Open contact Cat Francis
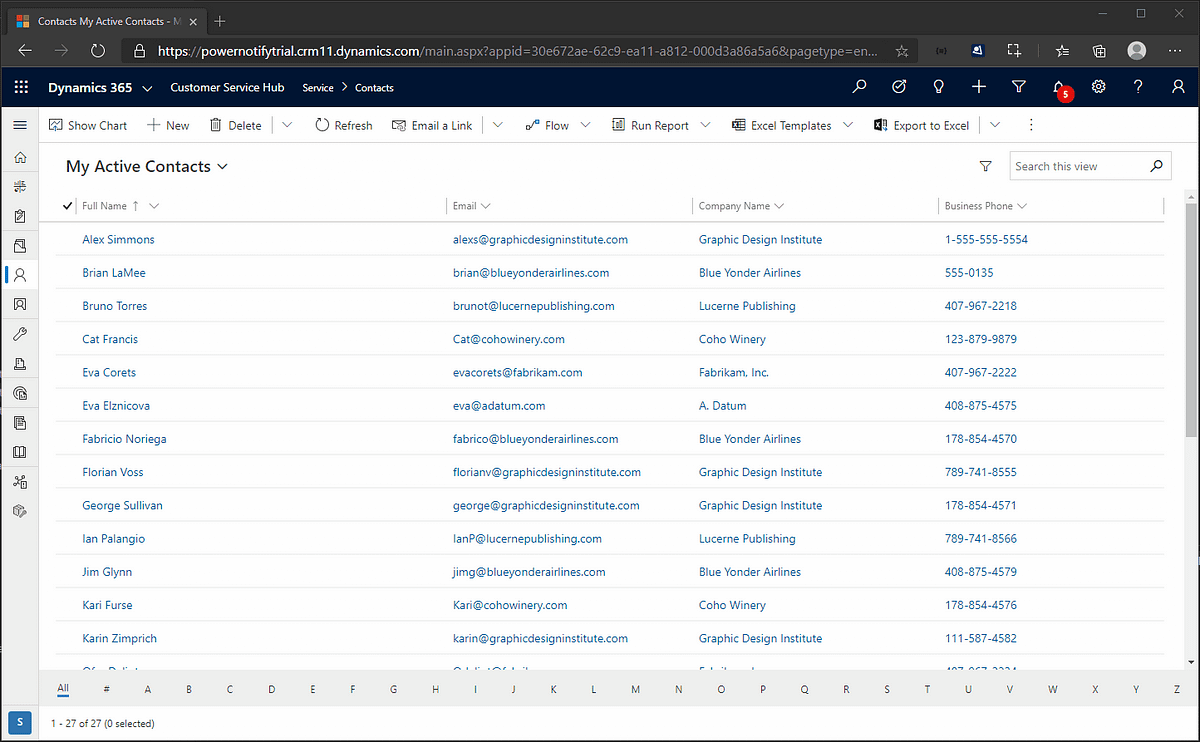1200x742 pixels. [x=110, y=339]
